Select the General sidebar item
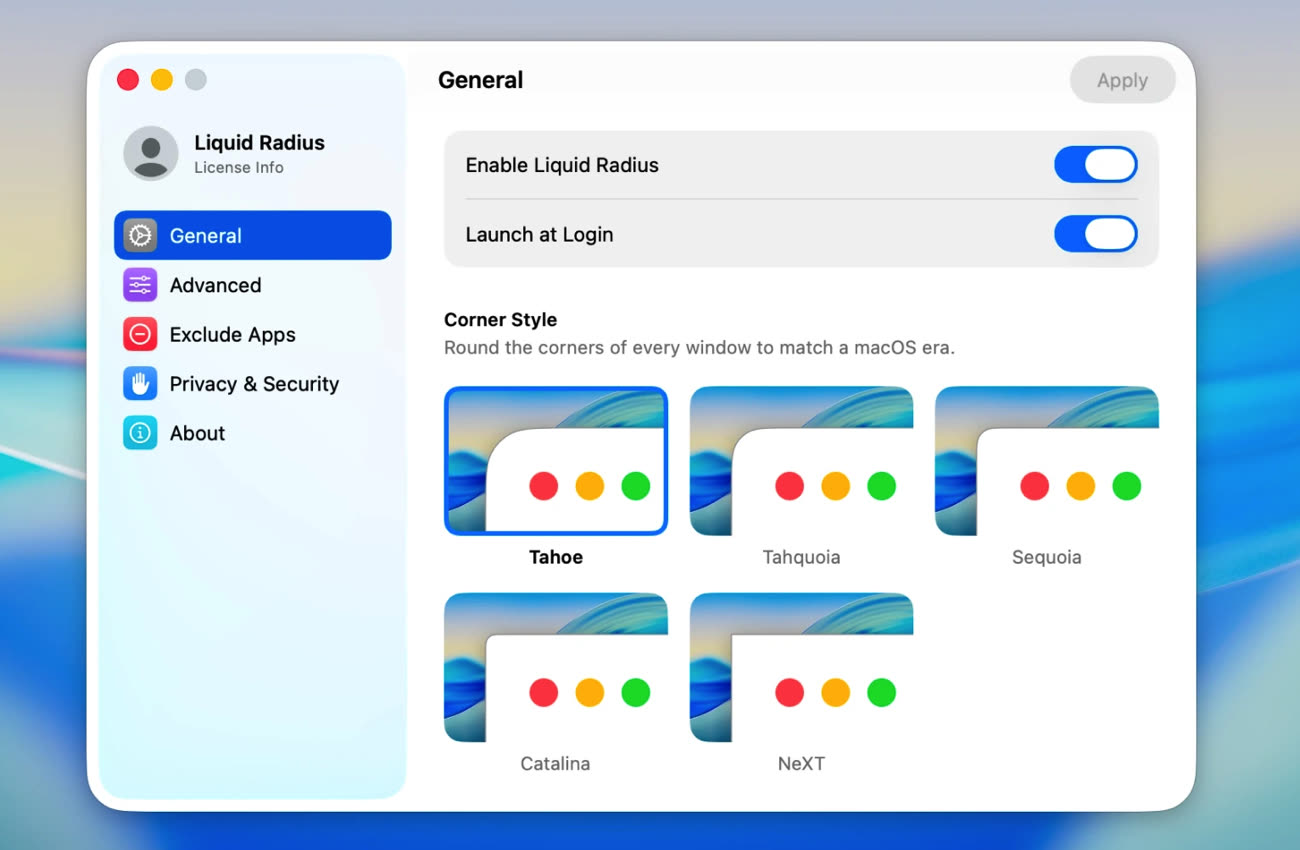 [x=253, y=235]
